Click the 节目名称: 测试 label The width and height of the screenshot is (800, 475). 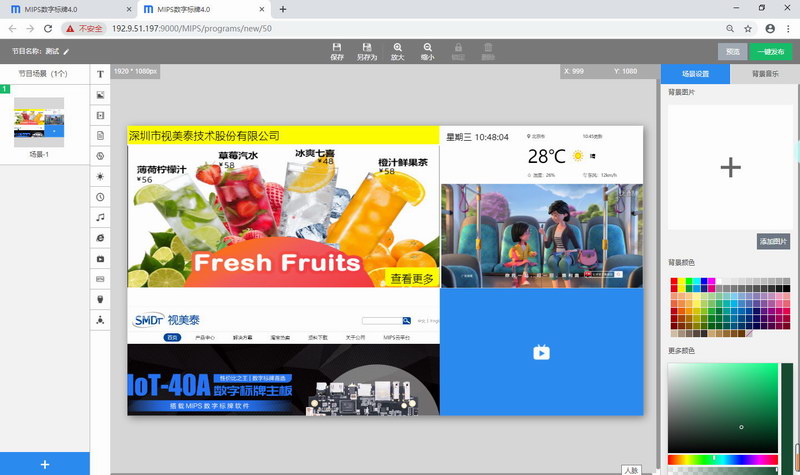point(36,52)
